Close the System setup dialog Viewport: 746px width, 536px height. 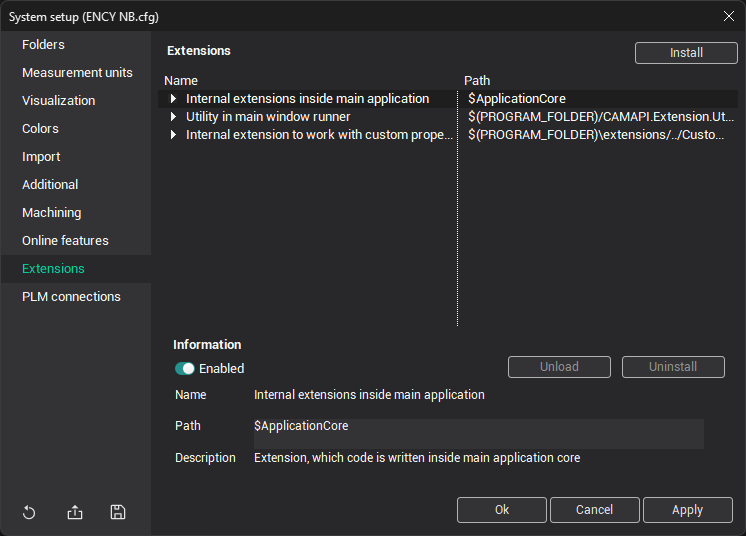click(728, 15)
